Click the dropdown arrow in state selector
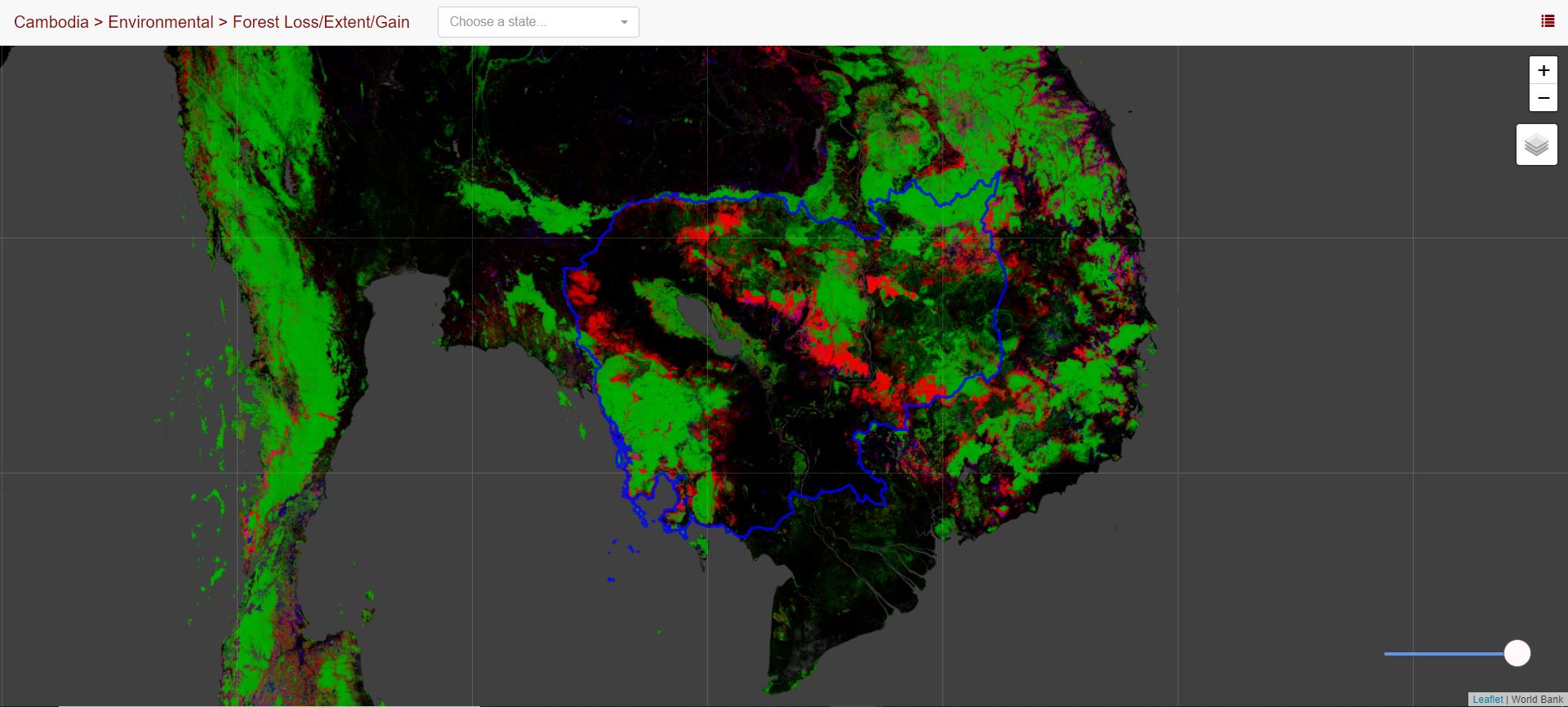Image resolution: width=1568 pixels, height=707 pixels. tap(624, 22)
